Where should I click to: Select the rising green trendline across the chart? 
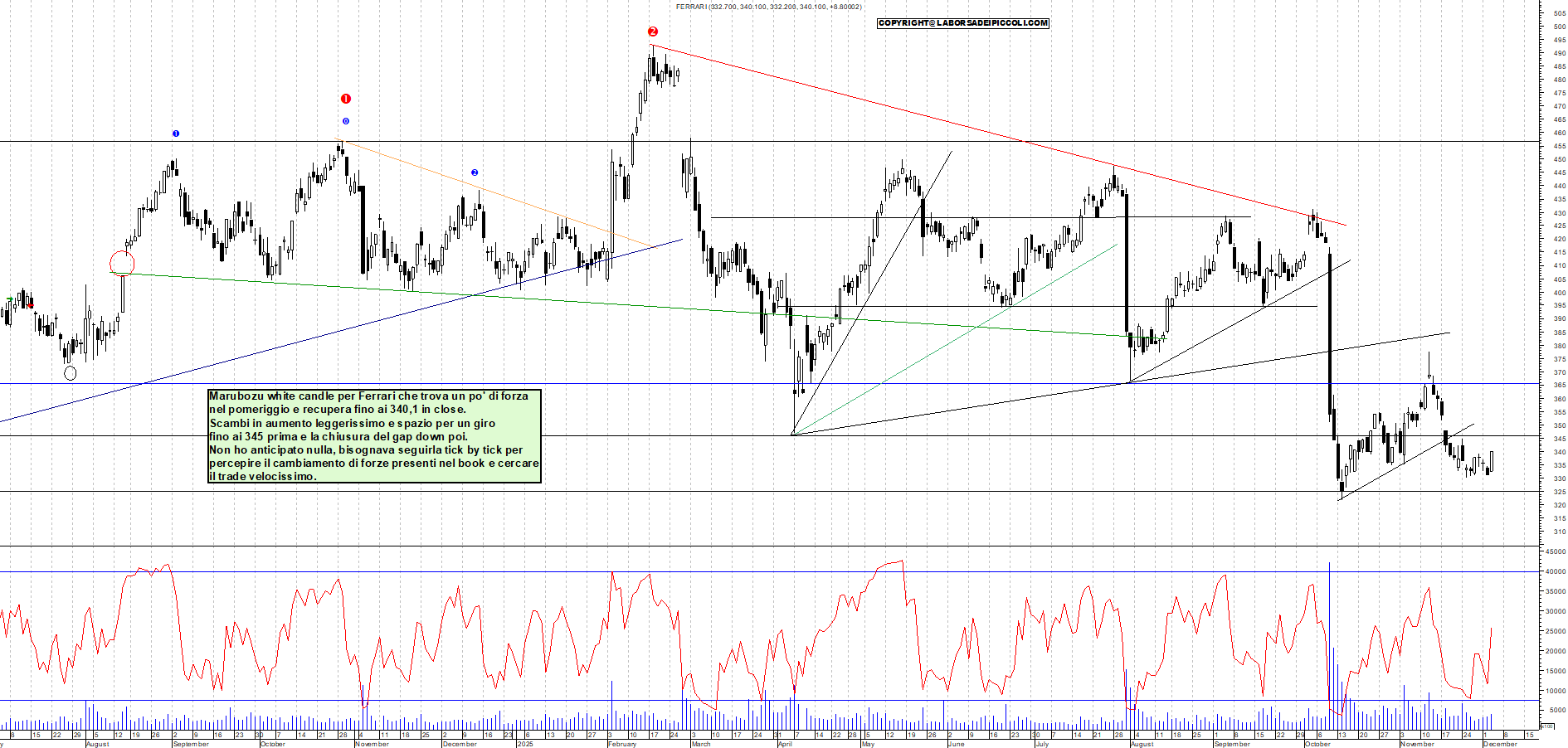point(581,303)
